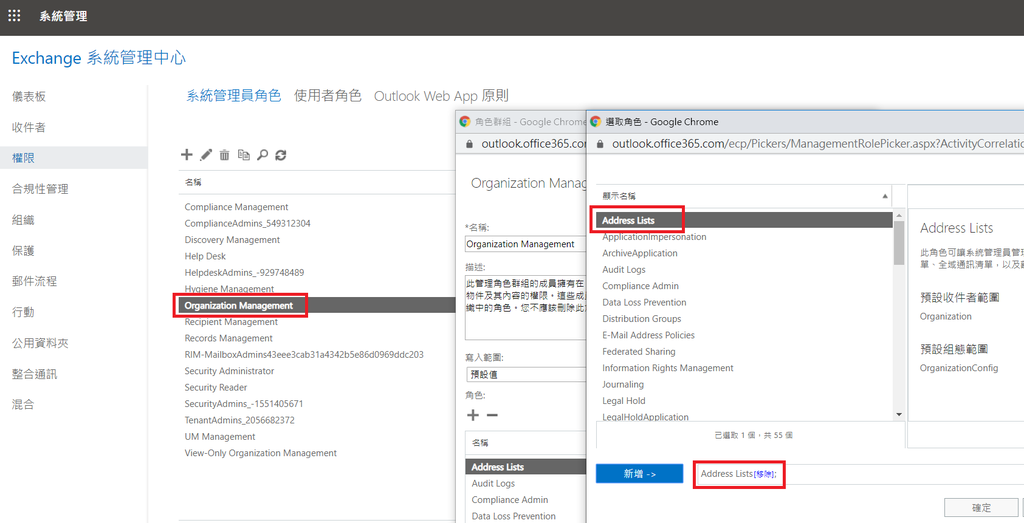Select Audit Logs in role picker list
The height and width of the screenshot is (523, 1024).
point(624,269)
